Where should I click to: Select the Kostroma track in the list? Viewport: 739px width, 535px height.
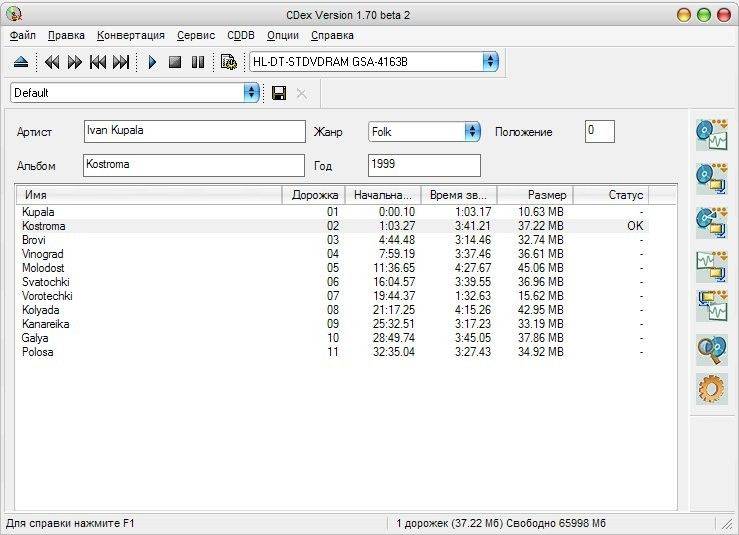(x=333, y=226)
